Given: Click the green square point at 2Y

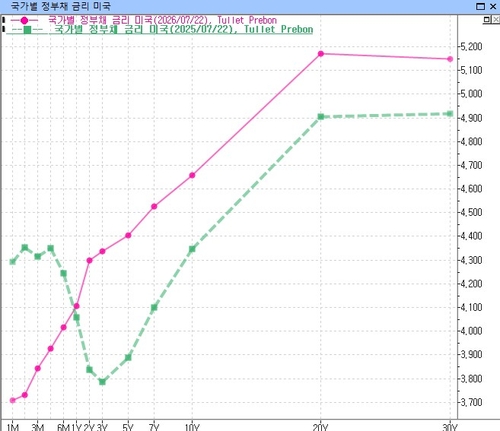Looking at the screenshot, I should pos(89,370).
